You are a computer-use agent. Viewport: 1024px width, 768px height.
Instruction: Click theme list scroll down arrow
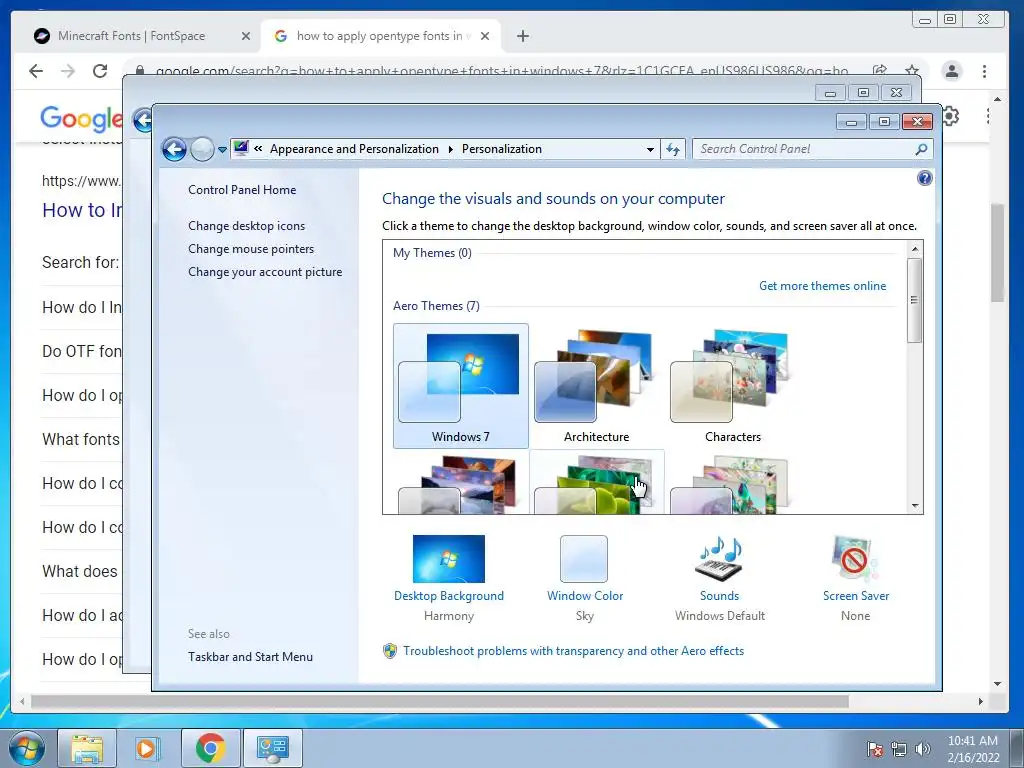click(x=915, y=505)
